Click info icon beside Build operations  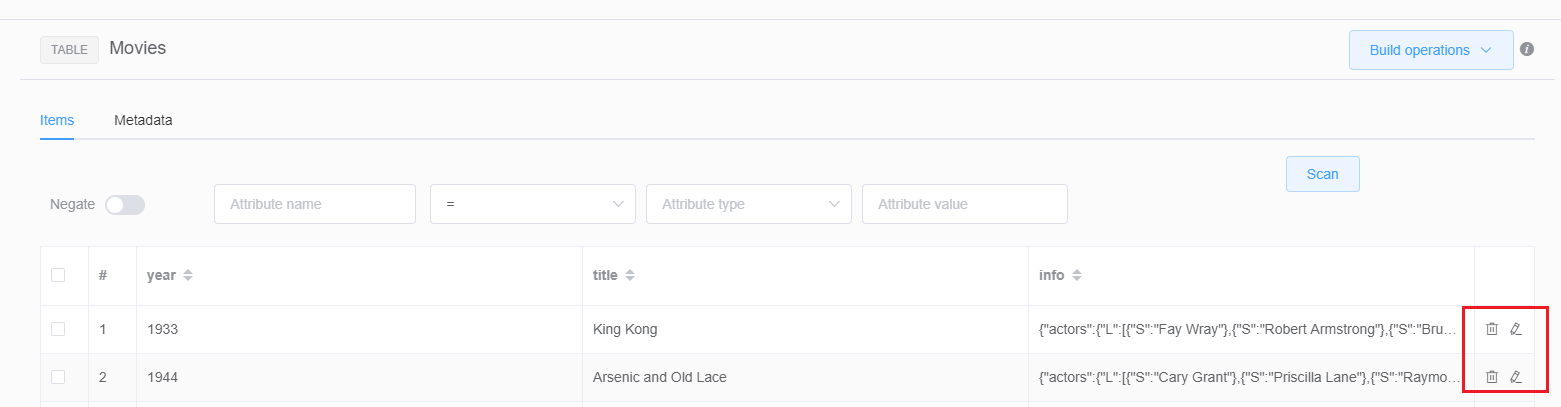pos(1527,49)
